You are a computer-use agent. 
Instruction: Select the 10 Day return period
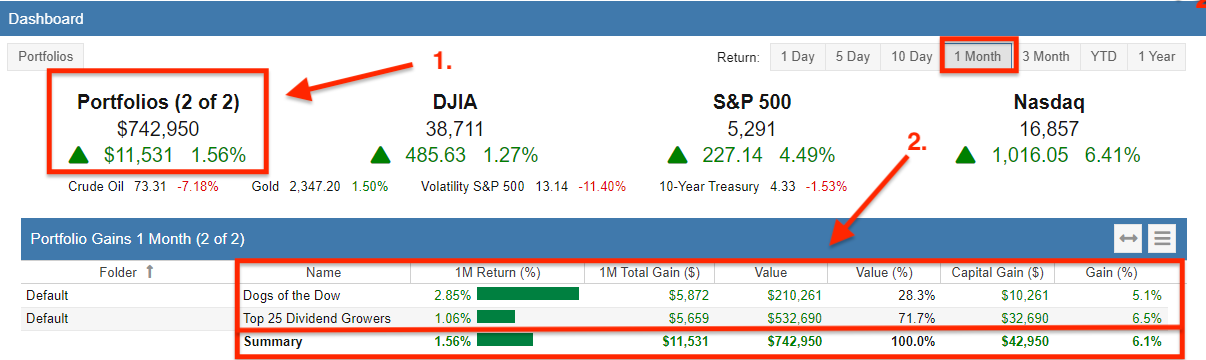[x=912, y=57]
